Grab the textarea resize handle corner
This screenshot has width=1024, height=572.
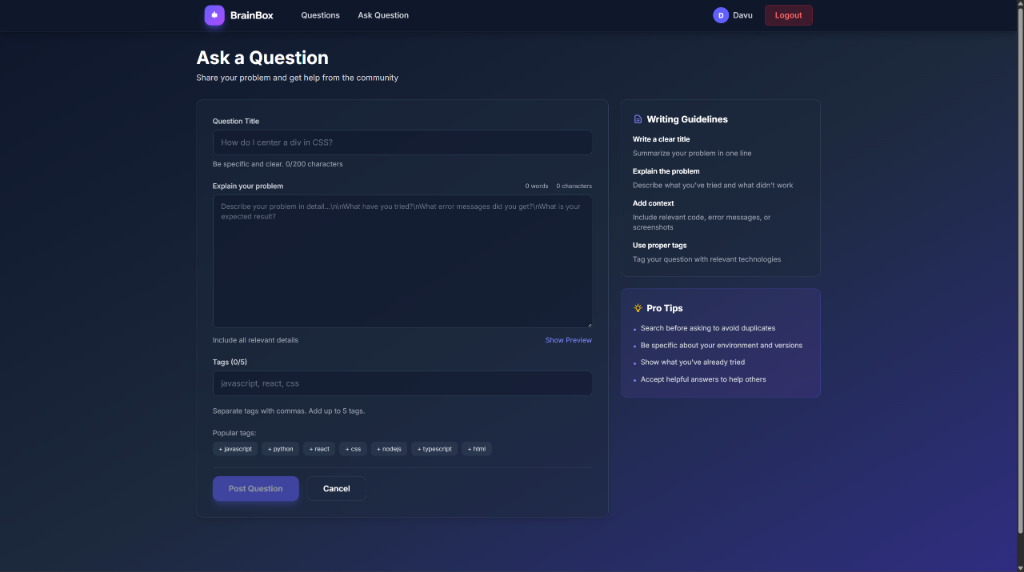589,324
